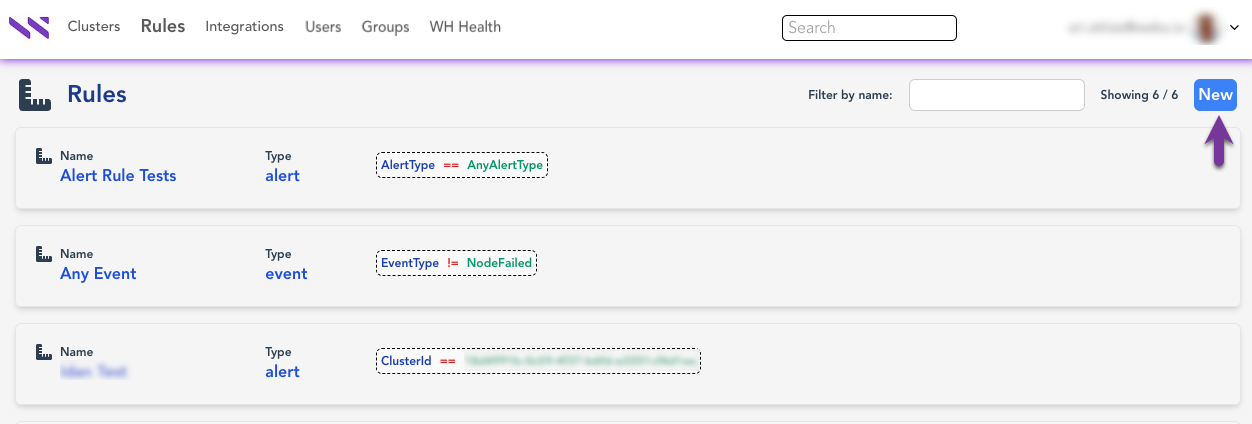The image size is (1252, 424).
Task: Click the Filter by name field
Action: click(x=996, y=95)
